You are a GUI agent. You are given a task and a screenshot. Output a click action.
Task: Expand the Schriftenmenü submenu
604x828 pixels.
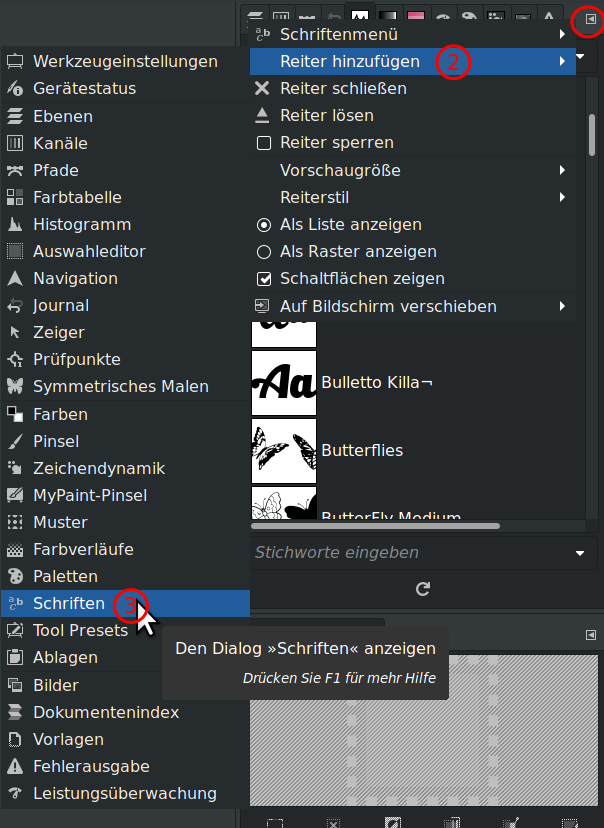click(412, 34)
